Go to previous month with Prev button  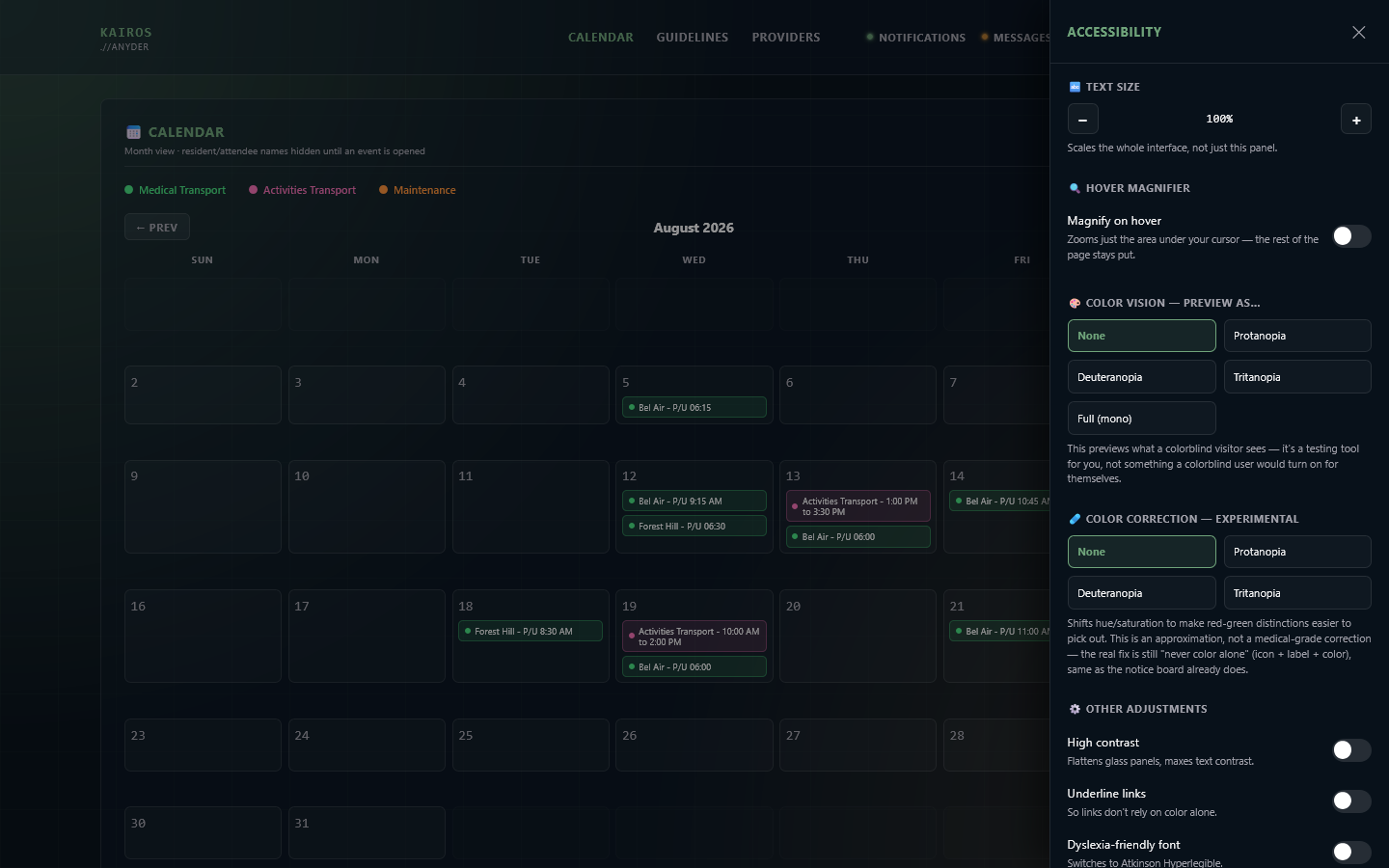click(x=157, y=228)
